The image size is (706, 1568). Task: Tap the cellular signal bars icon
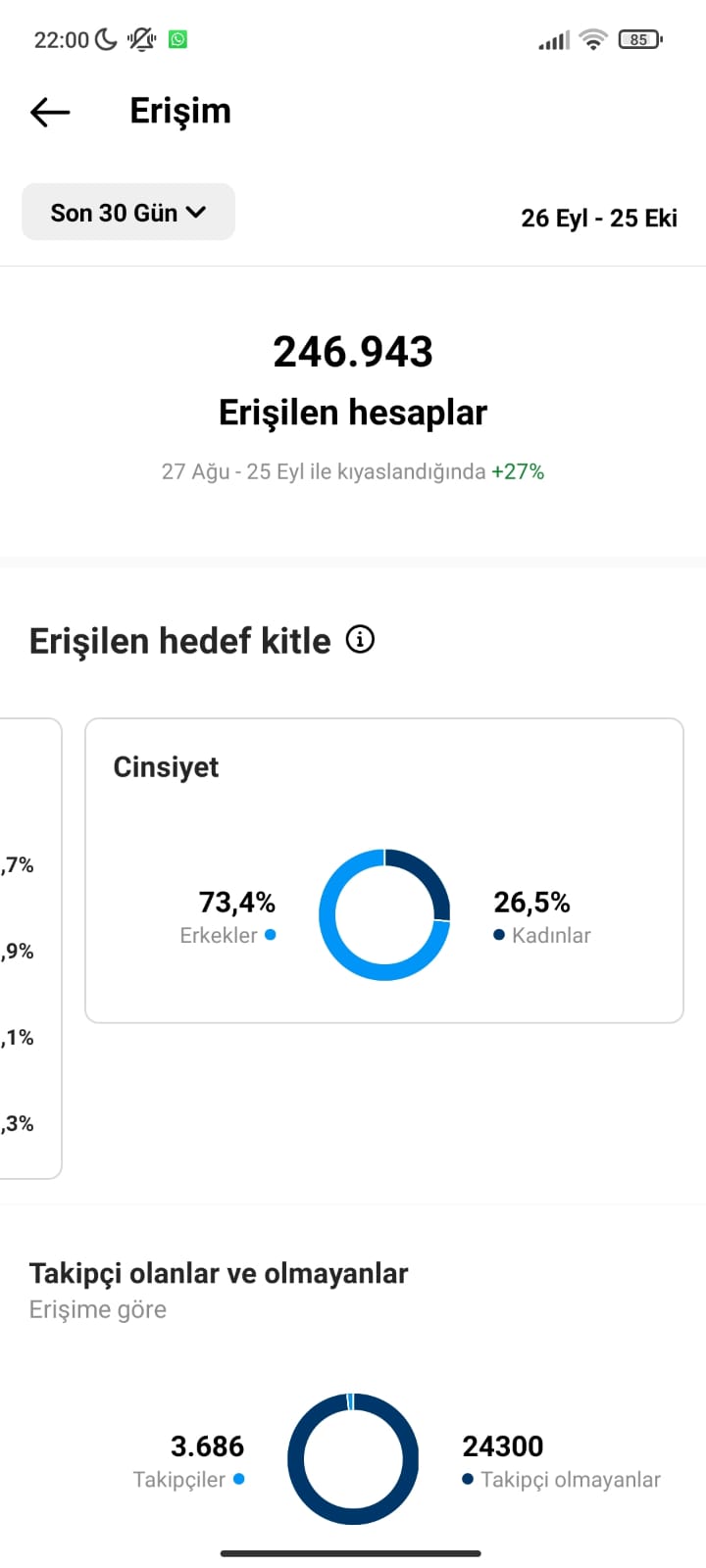point(554,40)
